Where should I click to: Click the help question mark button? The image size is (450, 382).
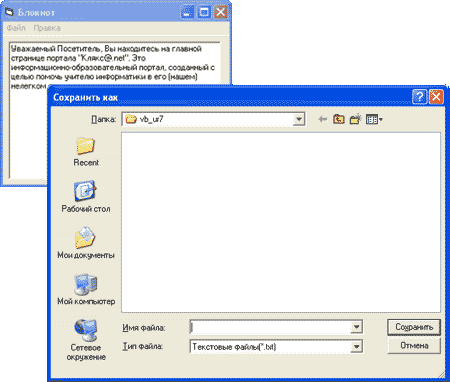coord(419,97)
